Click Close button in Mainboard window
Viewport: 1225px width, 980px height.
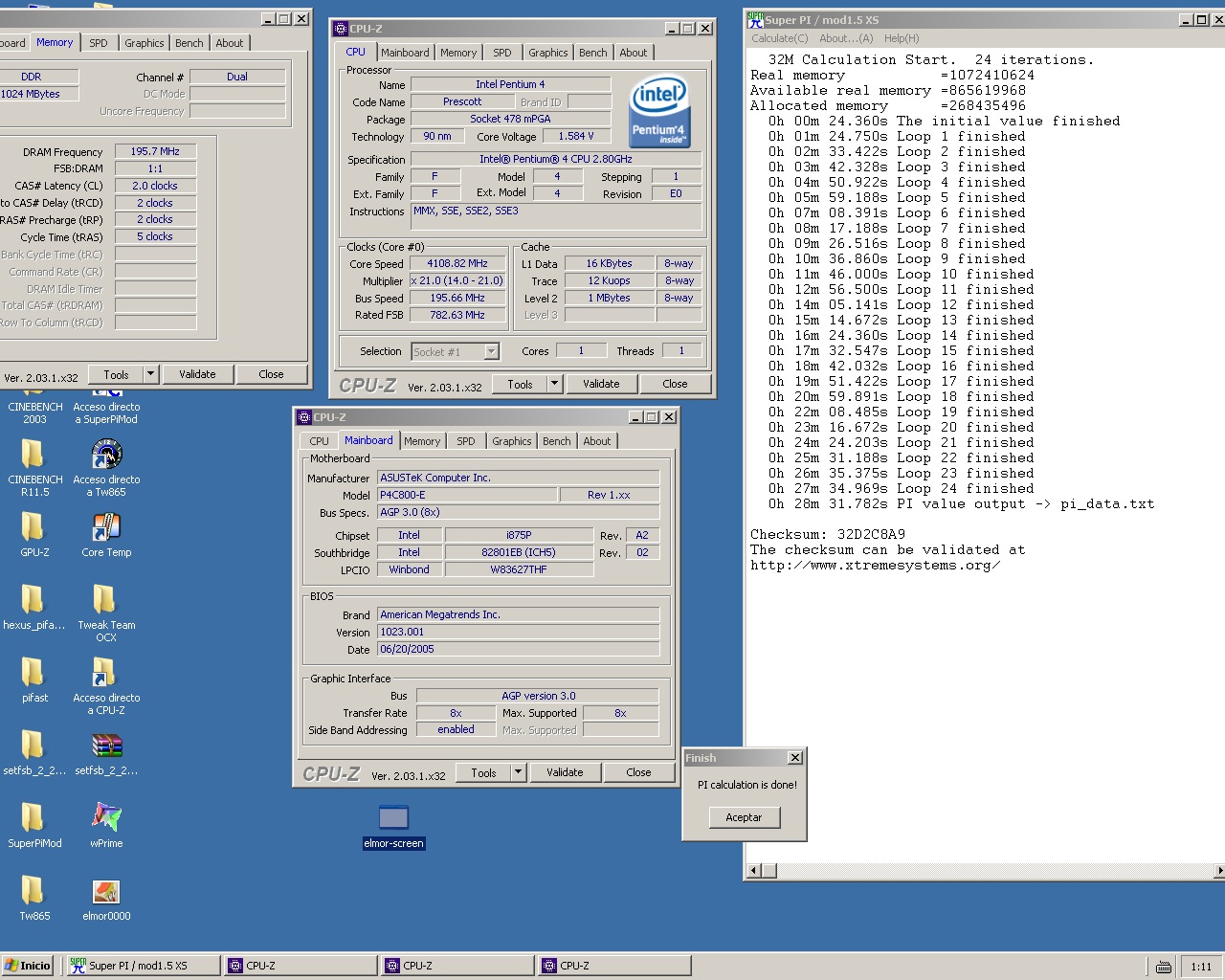click(638, 772)
